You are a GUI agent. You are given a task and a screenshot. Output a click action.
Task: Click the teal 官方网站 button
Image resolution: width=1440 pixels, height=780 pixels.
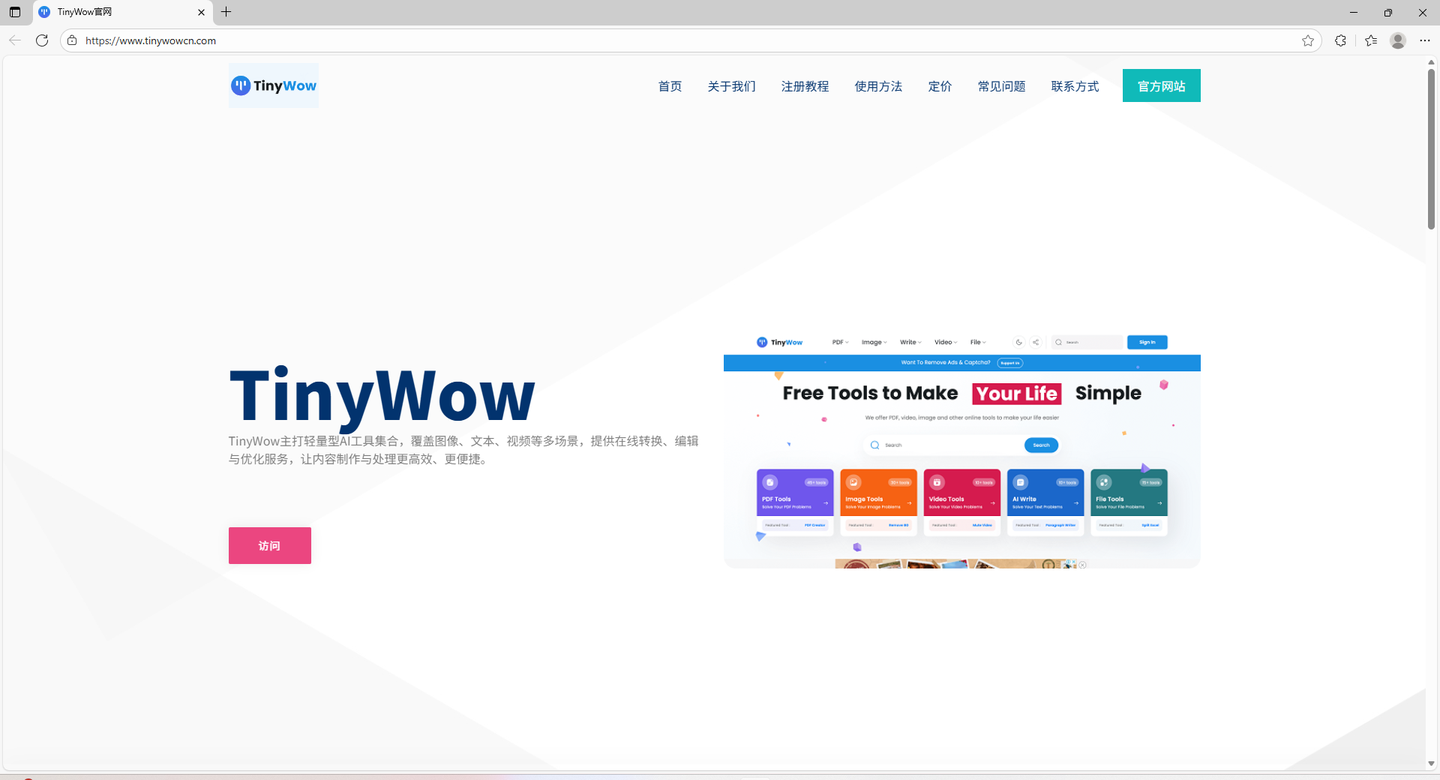[1162, 86]
